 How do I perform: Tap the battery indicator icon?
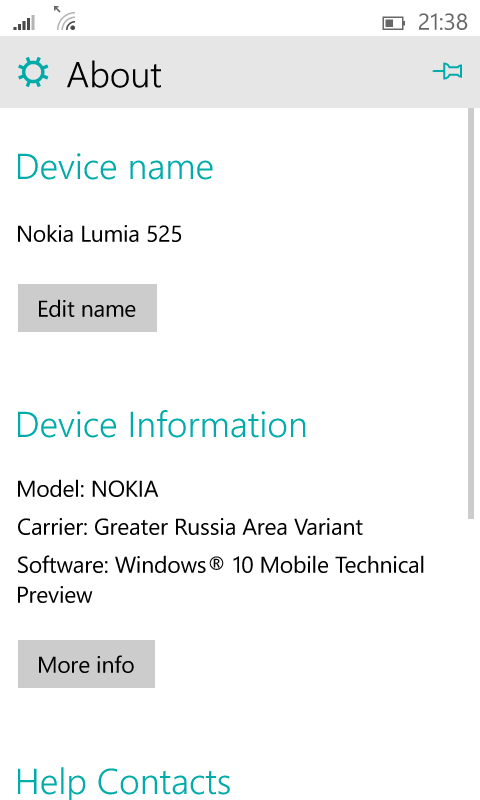pos(393,23)
